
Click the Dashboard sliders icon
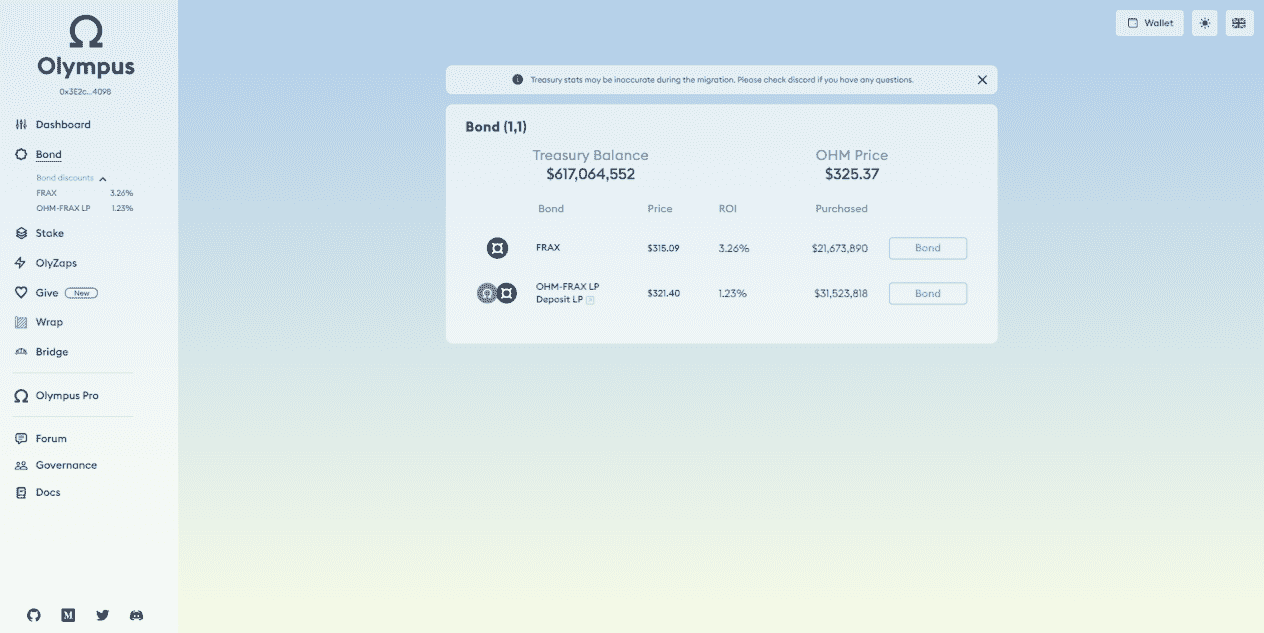tap(21, 125)
